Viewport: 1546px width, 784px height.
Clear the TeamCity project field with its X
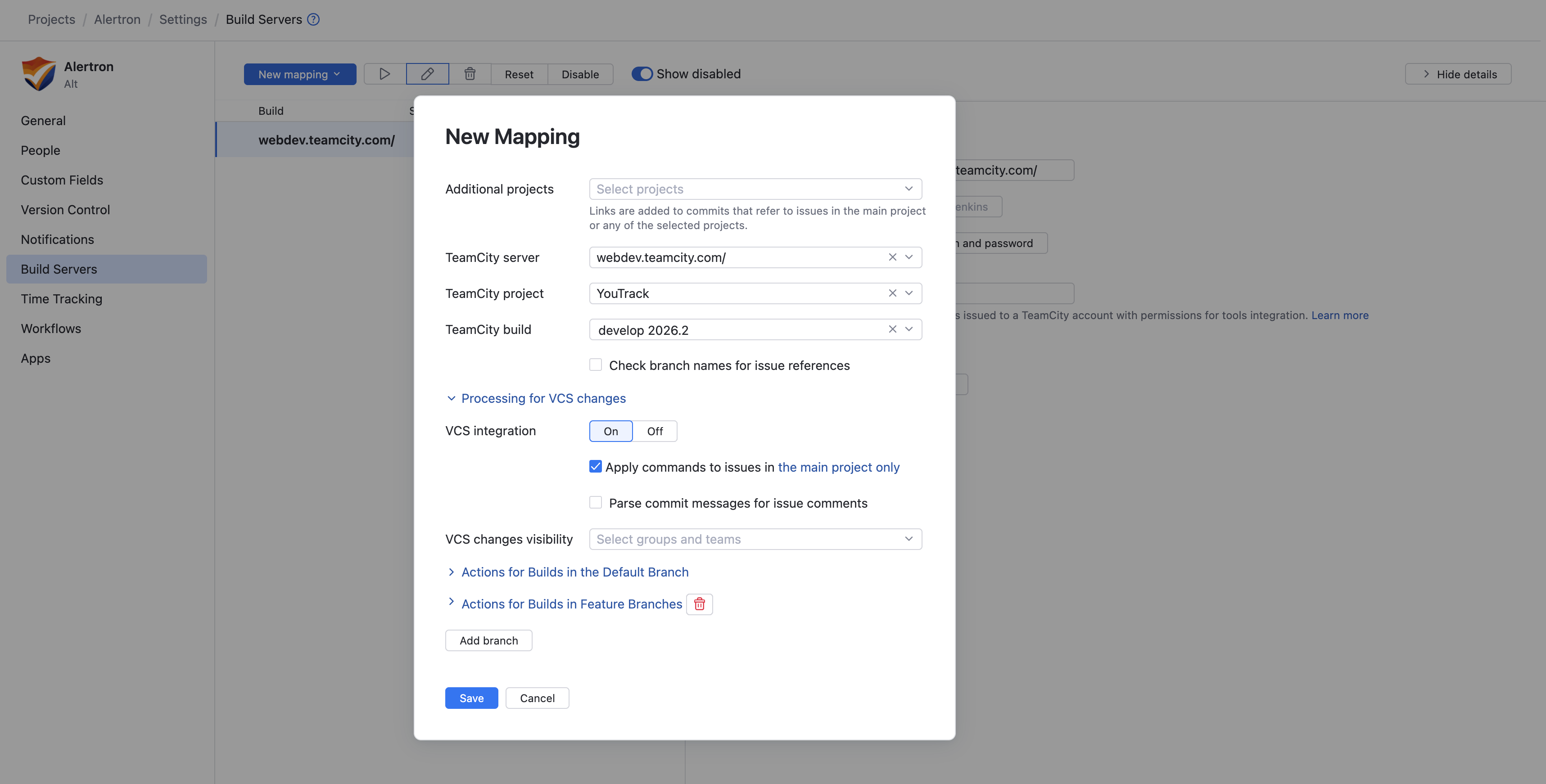[x=892, y=293]
